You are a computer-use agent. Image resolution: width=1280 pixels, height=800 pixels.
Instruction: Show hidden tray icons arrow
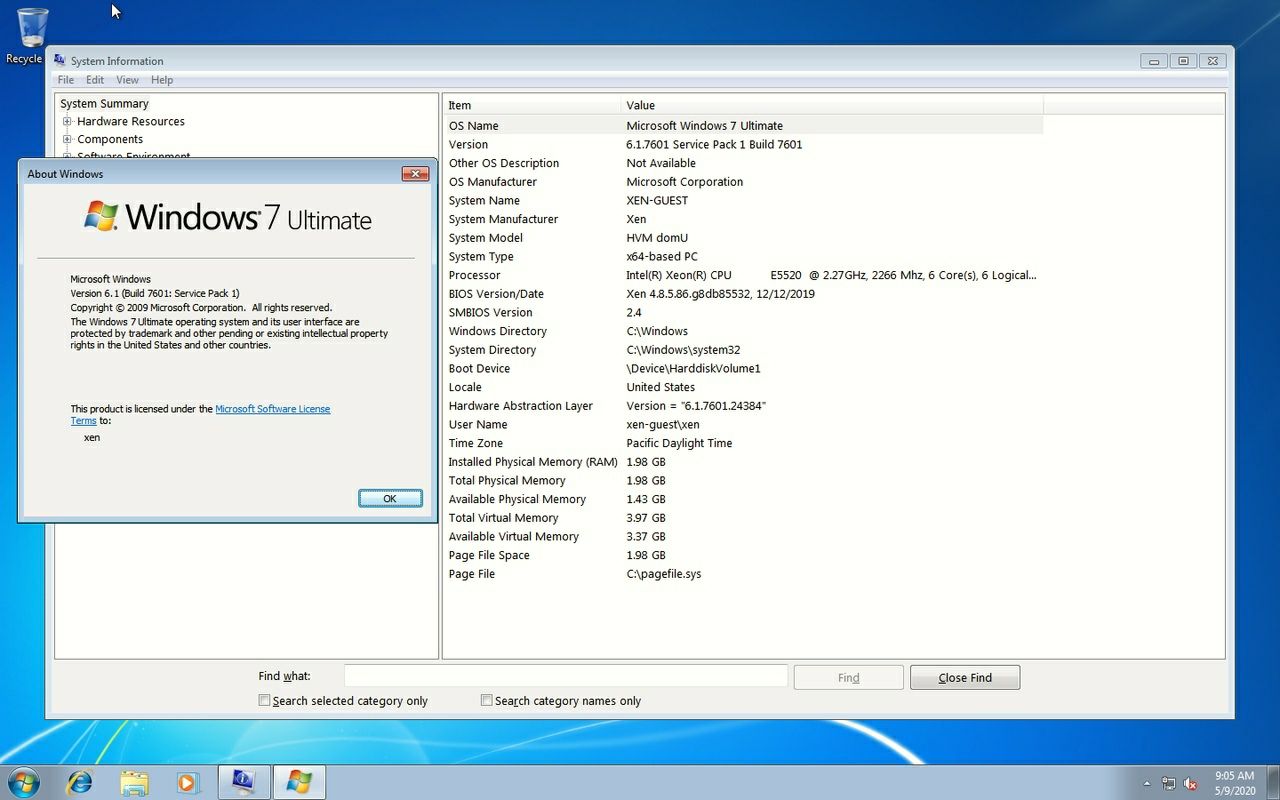(1146, 783)
